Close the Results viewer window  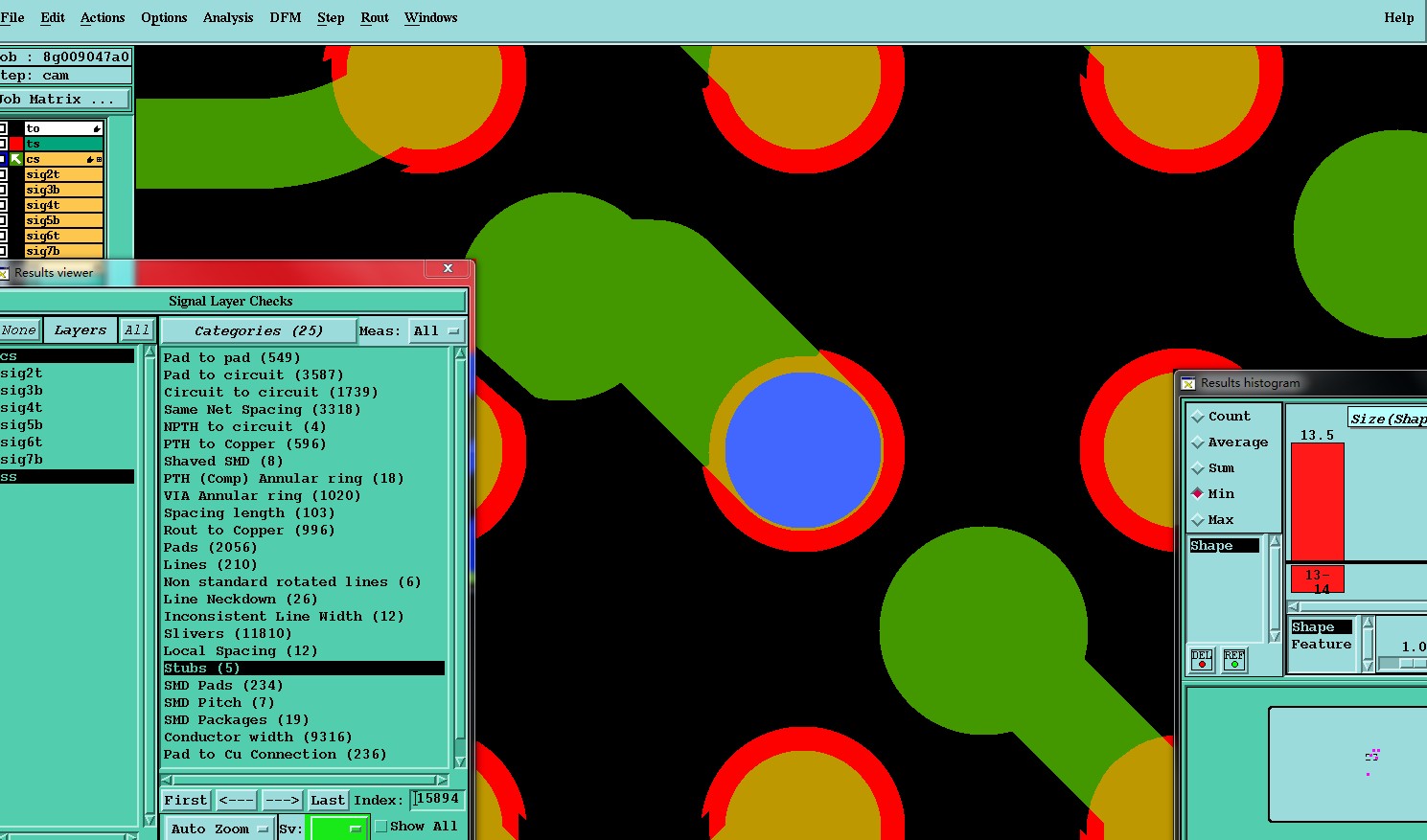(448, 269)
